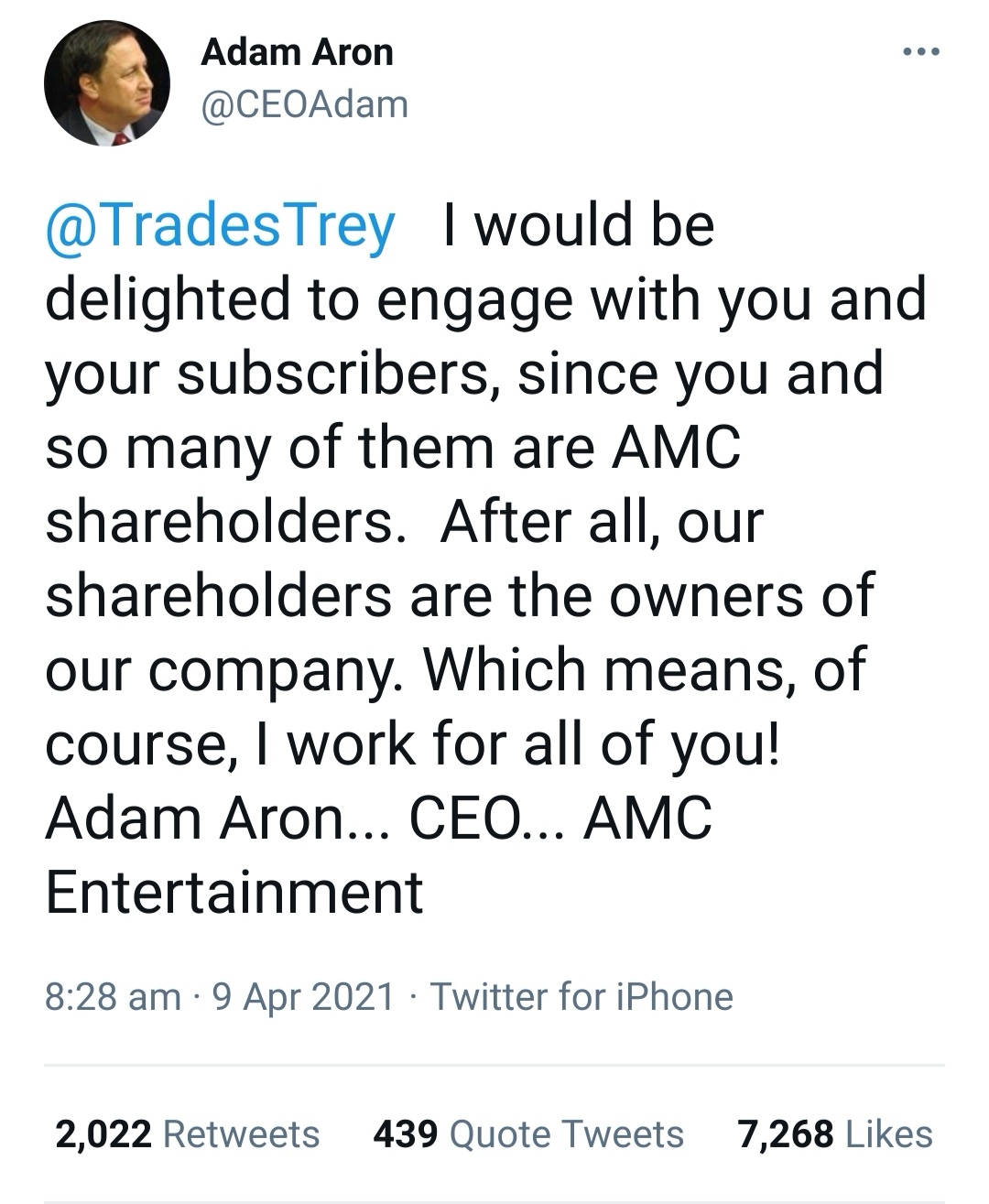Screen dimensions: 989x1204
Task: Open the @TradesTrey mention link
Action: coord(221,225)
